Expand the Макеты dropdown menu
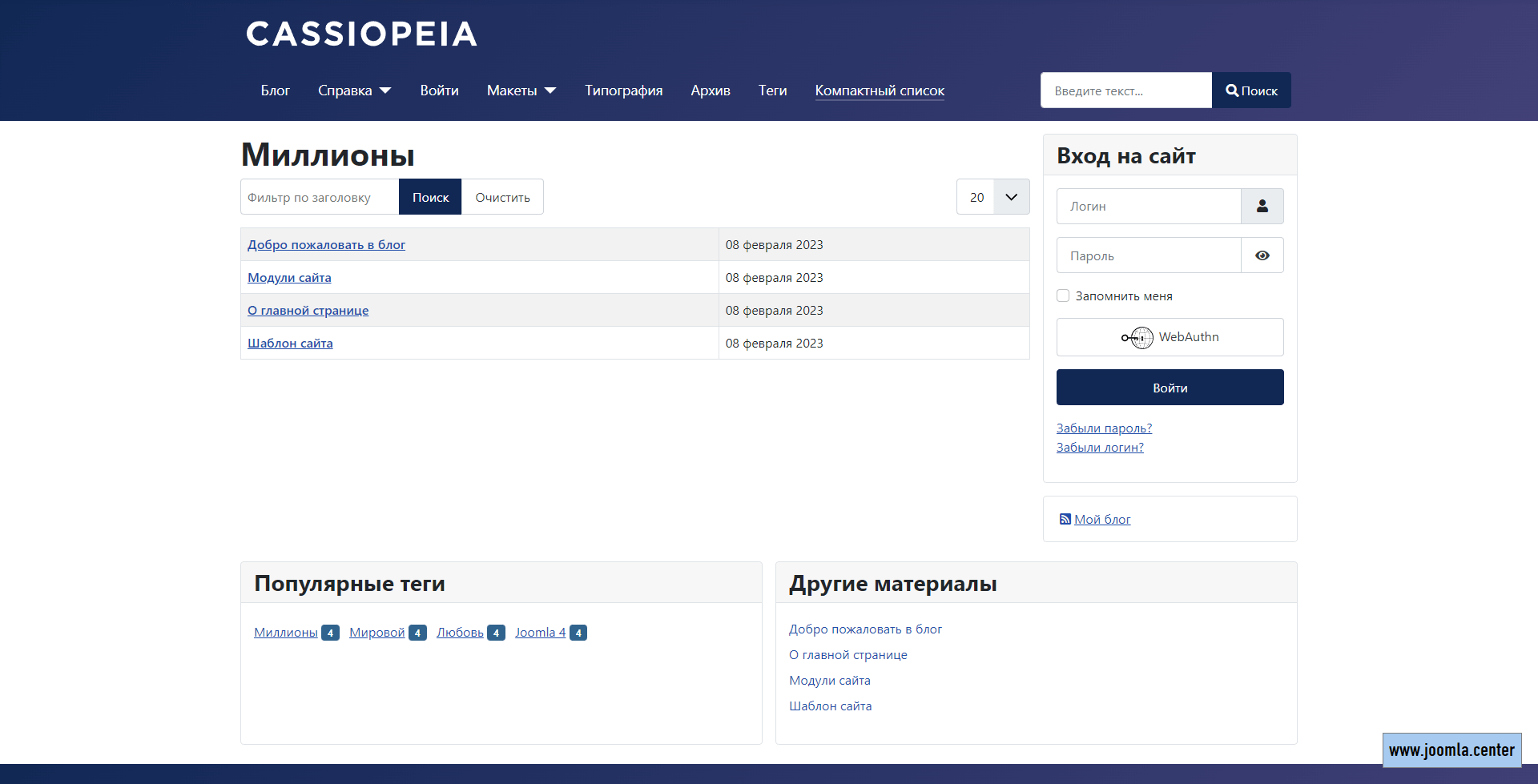Viewport: 1538px width, 784px height. point(521,90)
